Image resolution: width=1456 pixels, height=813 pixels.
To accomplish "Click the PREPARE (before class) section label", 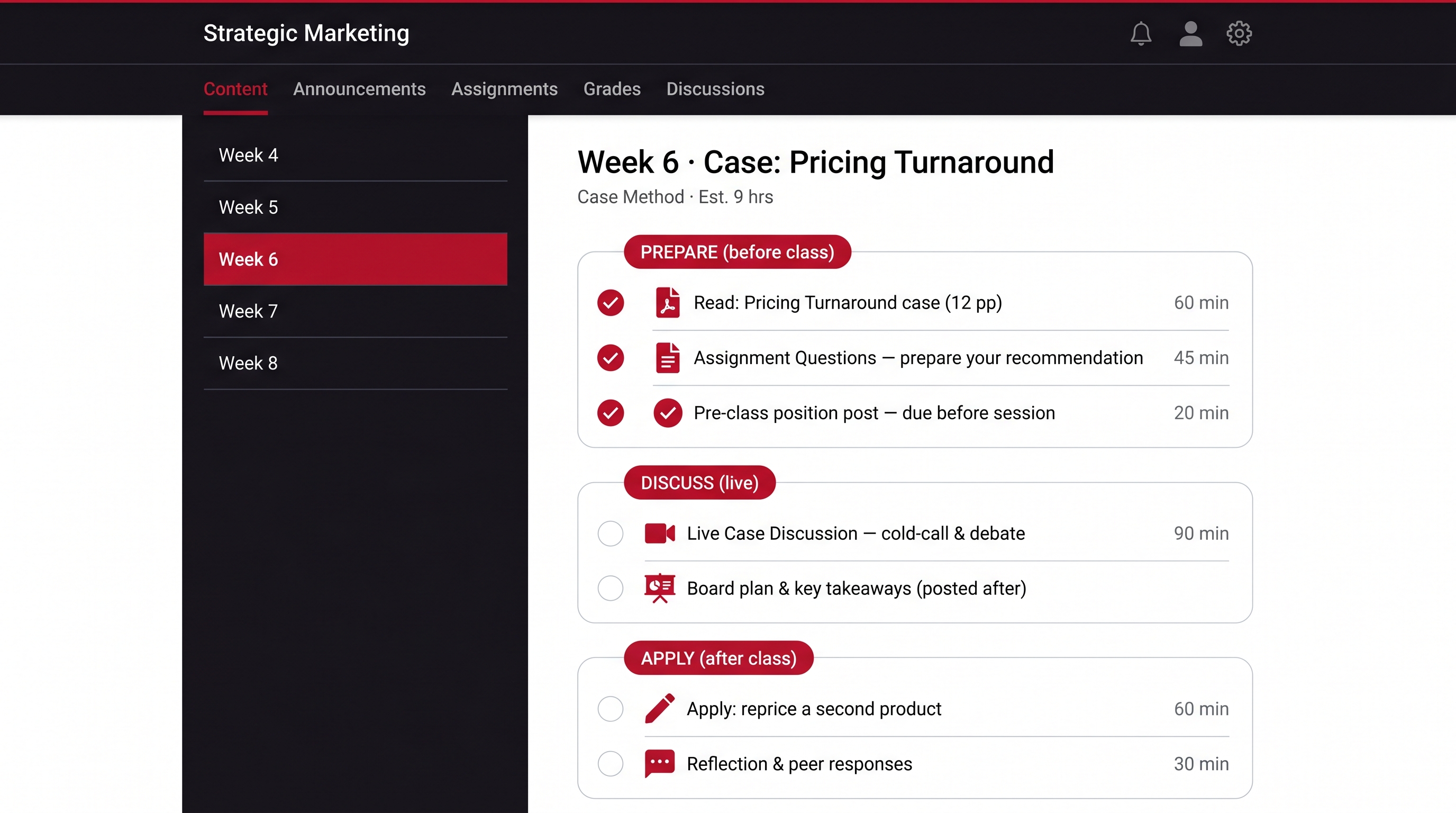I will pos(737,251).
